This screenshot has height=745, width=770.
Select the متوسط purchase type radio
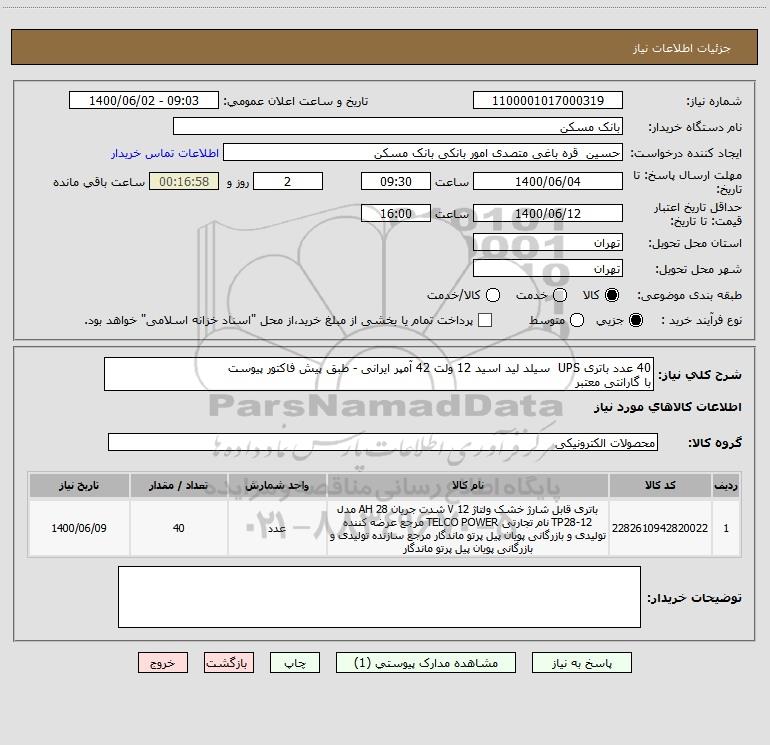tap(577, 320)
